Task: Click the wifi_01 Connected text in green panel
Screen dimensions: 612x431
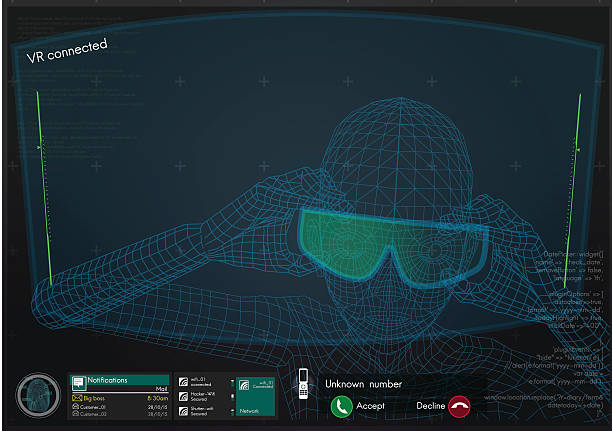Action: [x=263, y=384]
